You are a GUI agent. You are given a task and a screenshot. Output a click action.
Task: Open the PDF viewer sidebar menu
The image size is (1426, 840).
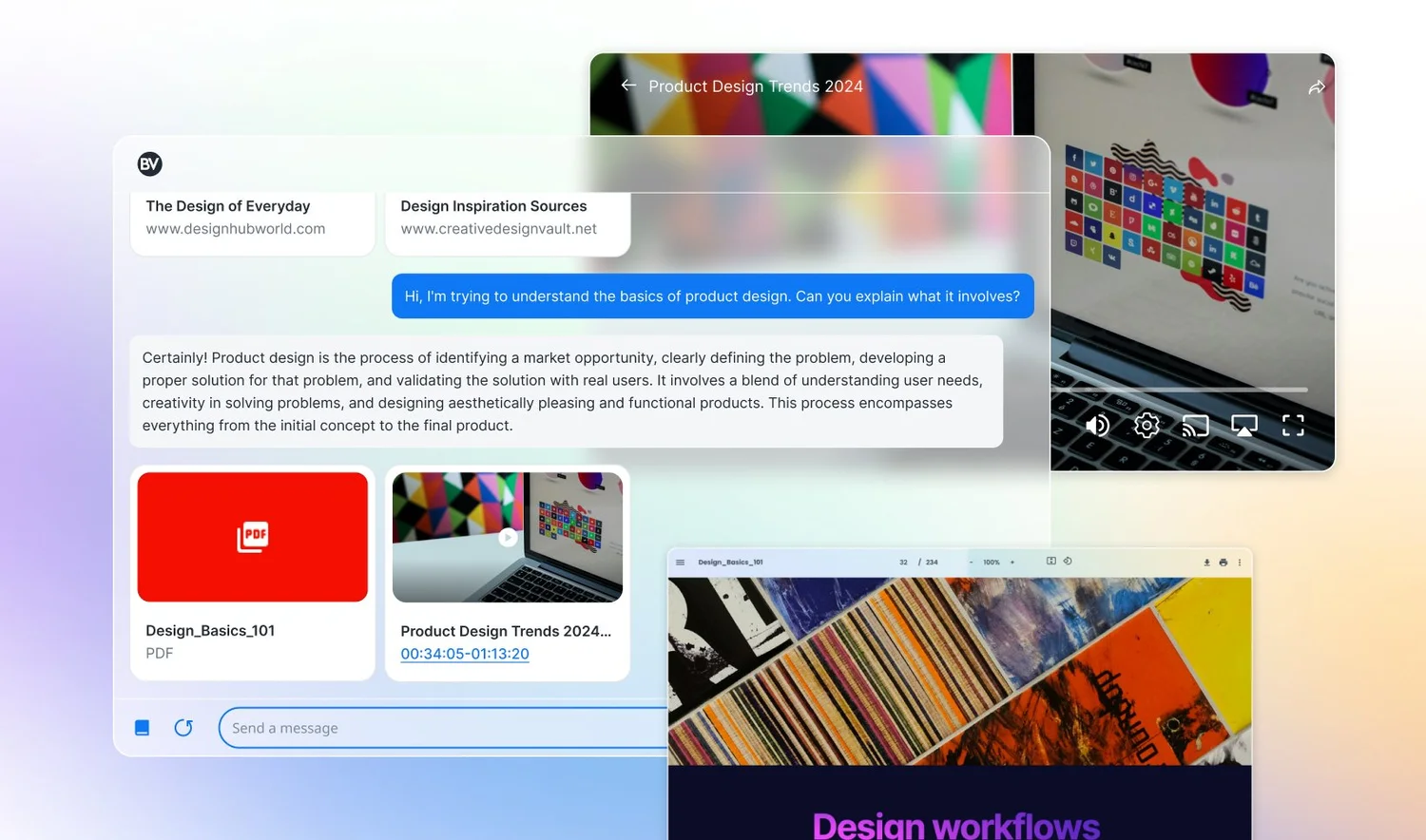coord(681,563)
